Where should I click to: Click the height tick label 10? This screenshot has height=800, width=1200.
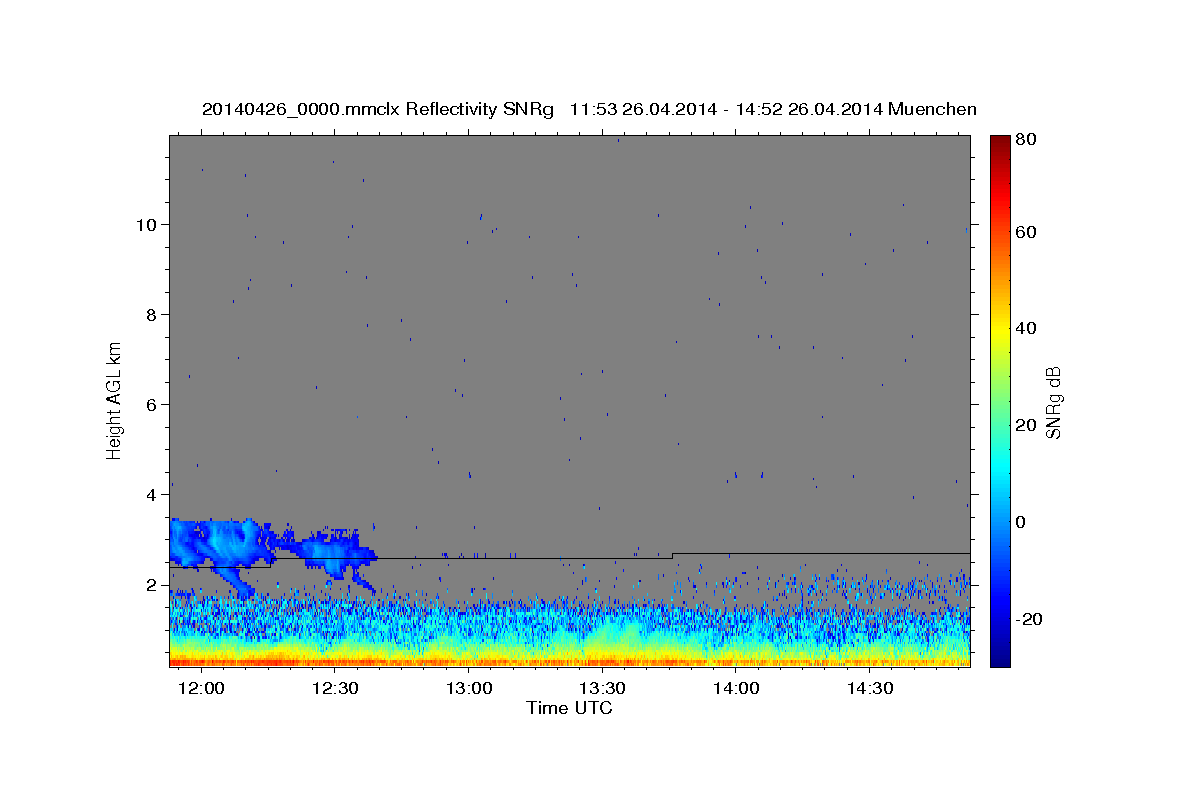click(x=146, y=224)
